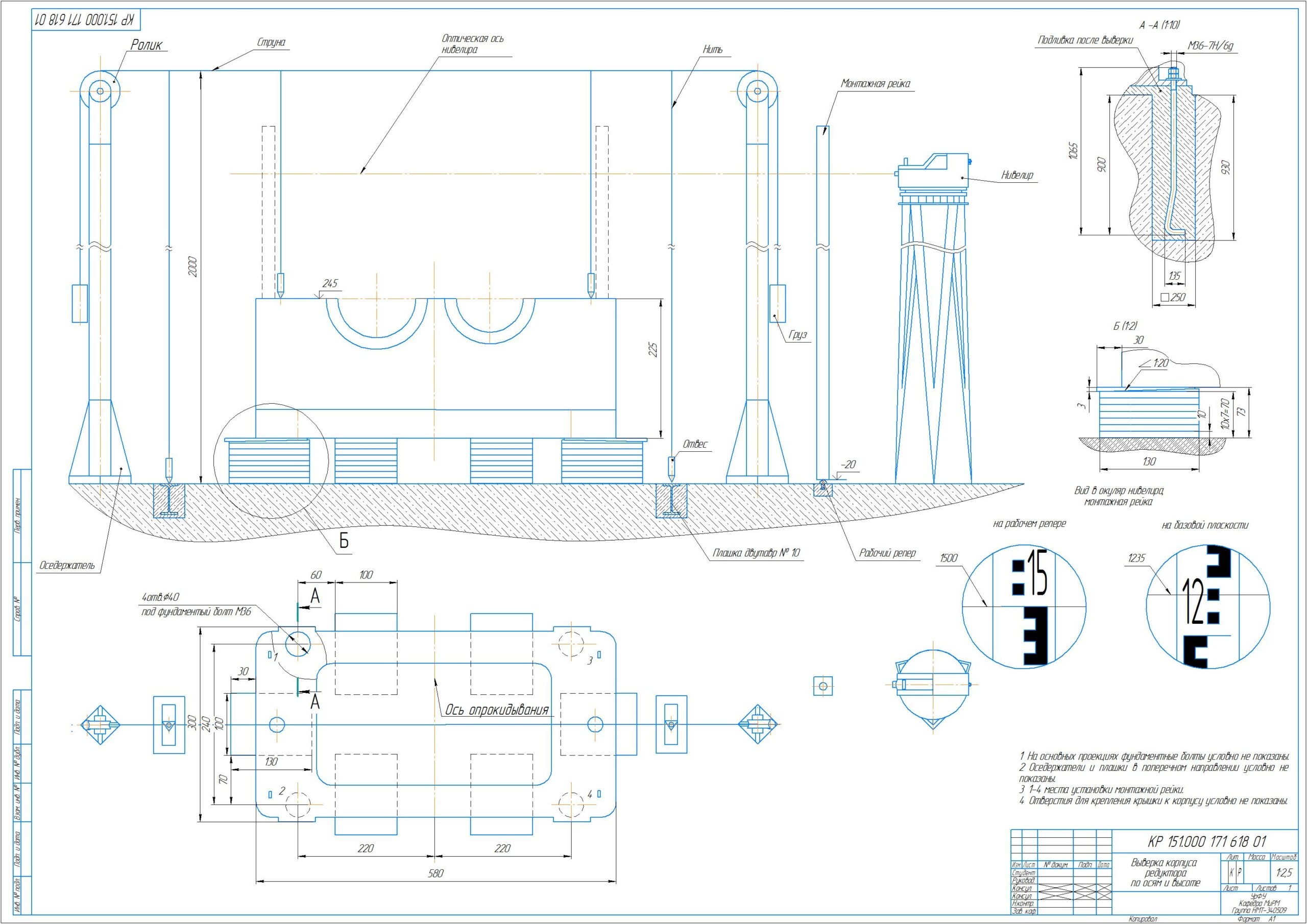
Task: Click the '4отв.Φ40' hole callout
Action: point(160,597)
